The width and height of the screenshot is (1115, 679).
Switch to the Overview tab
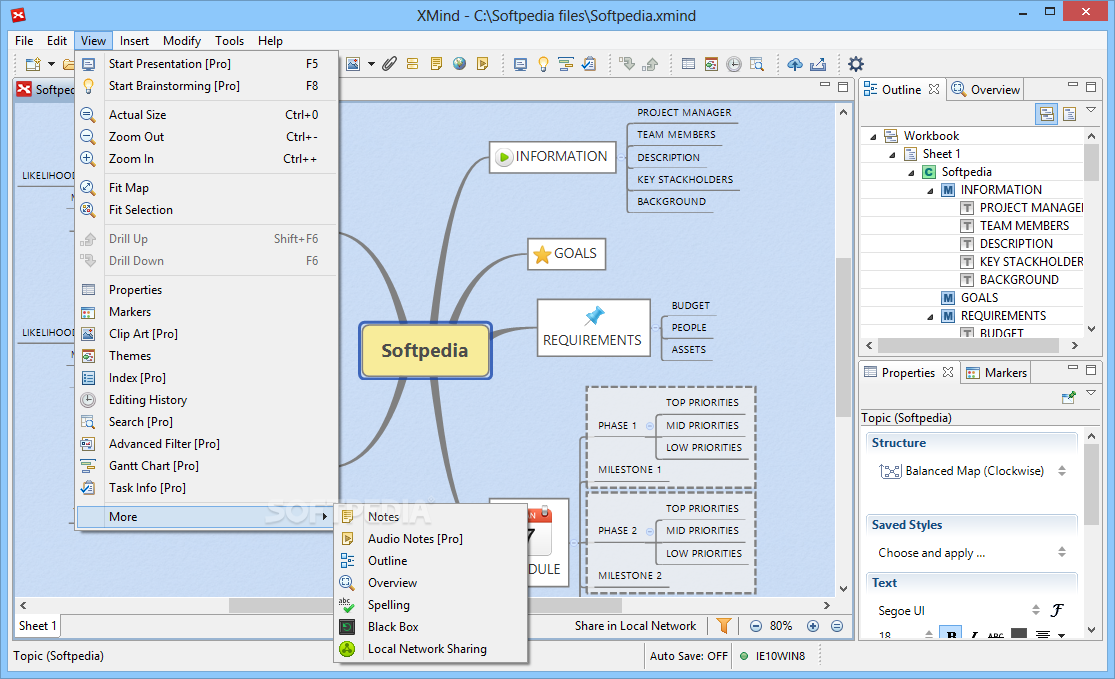pos(986,90)
